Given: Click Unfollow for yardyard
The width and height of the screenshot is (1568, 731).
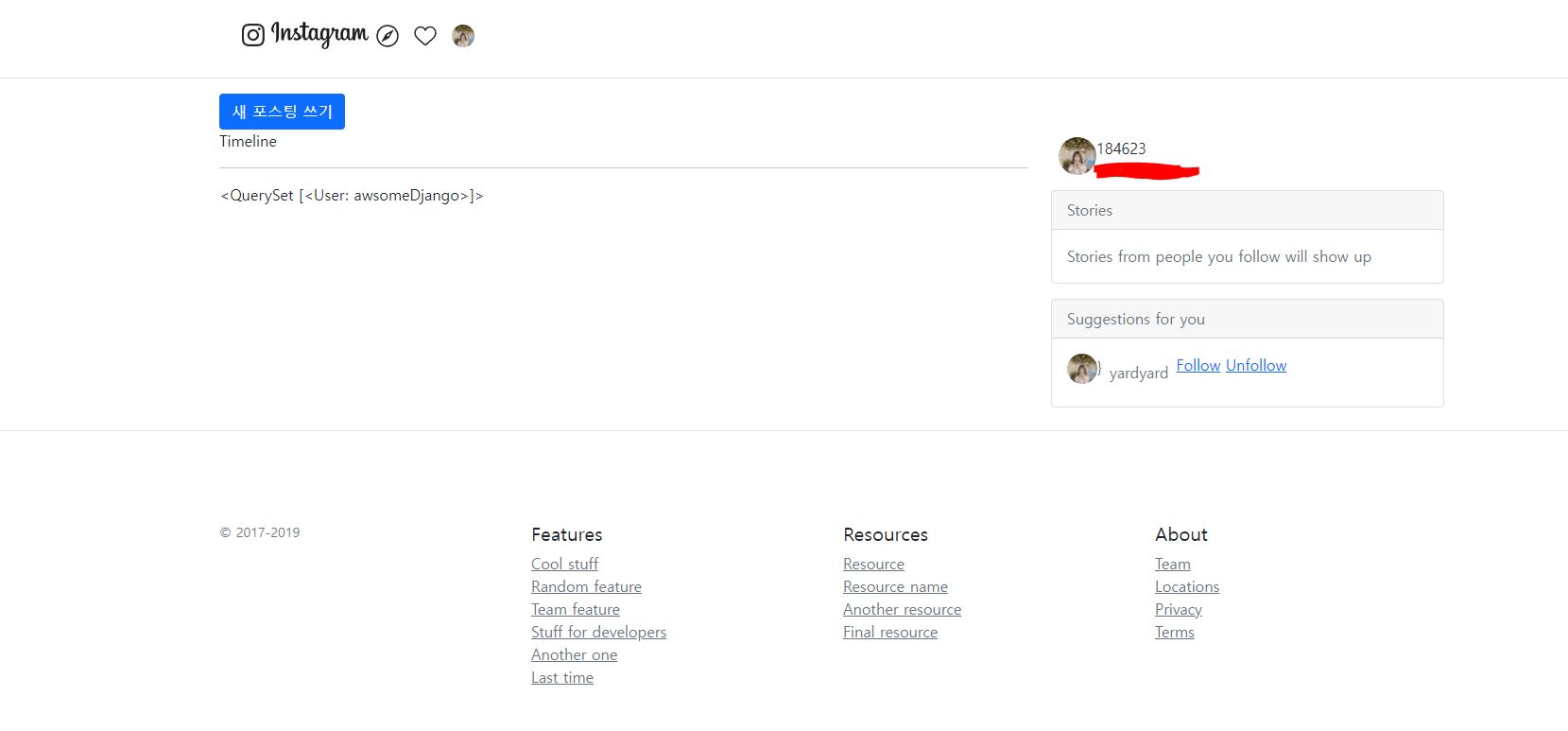Looking at the screenshot, I should 1256,365.
